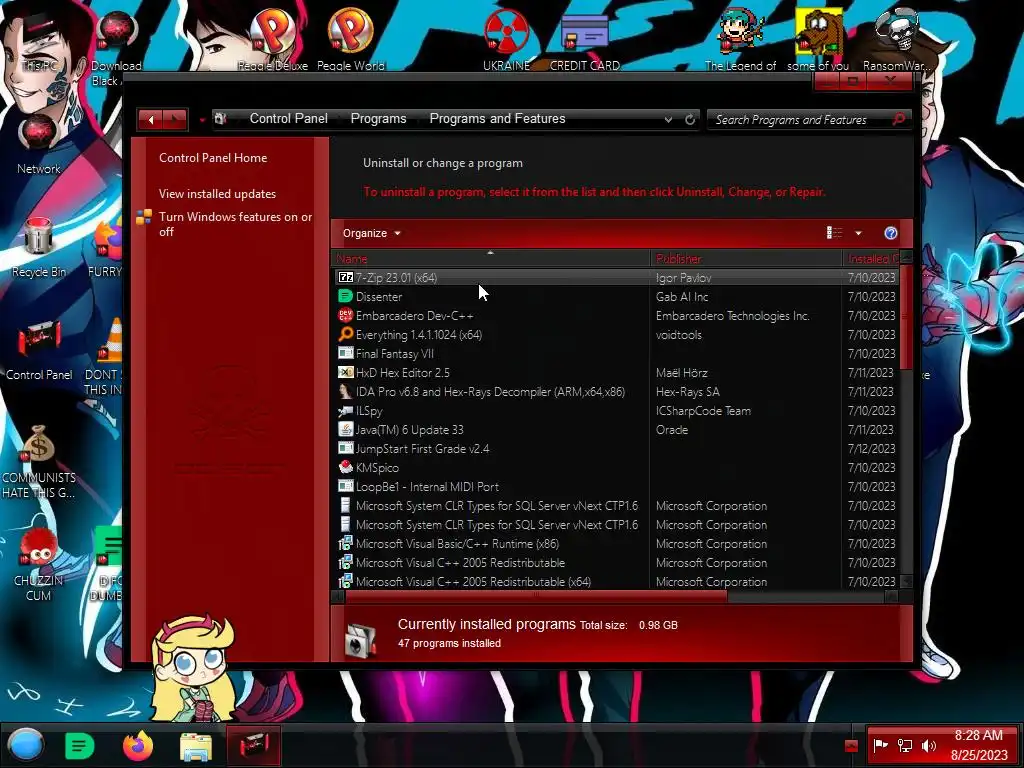Viewport: 1024px width, 768px height.
Task: Open the Organize dropdown menu
Action: 372,233
